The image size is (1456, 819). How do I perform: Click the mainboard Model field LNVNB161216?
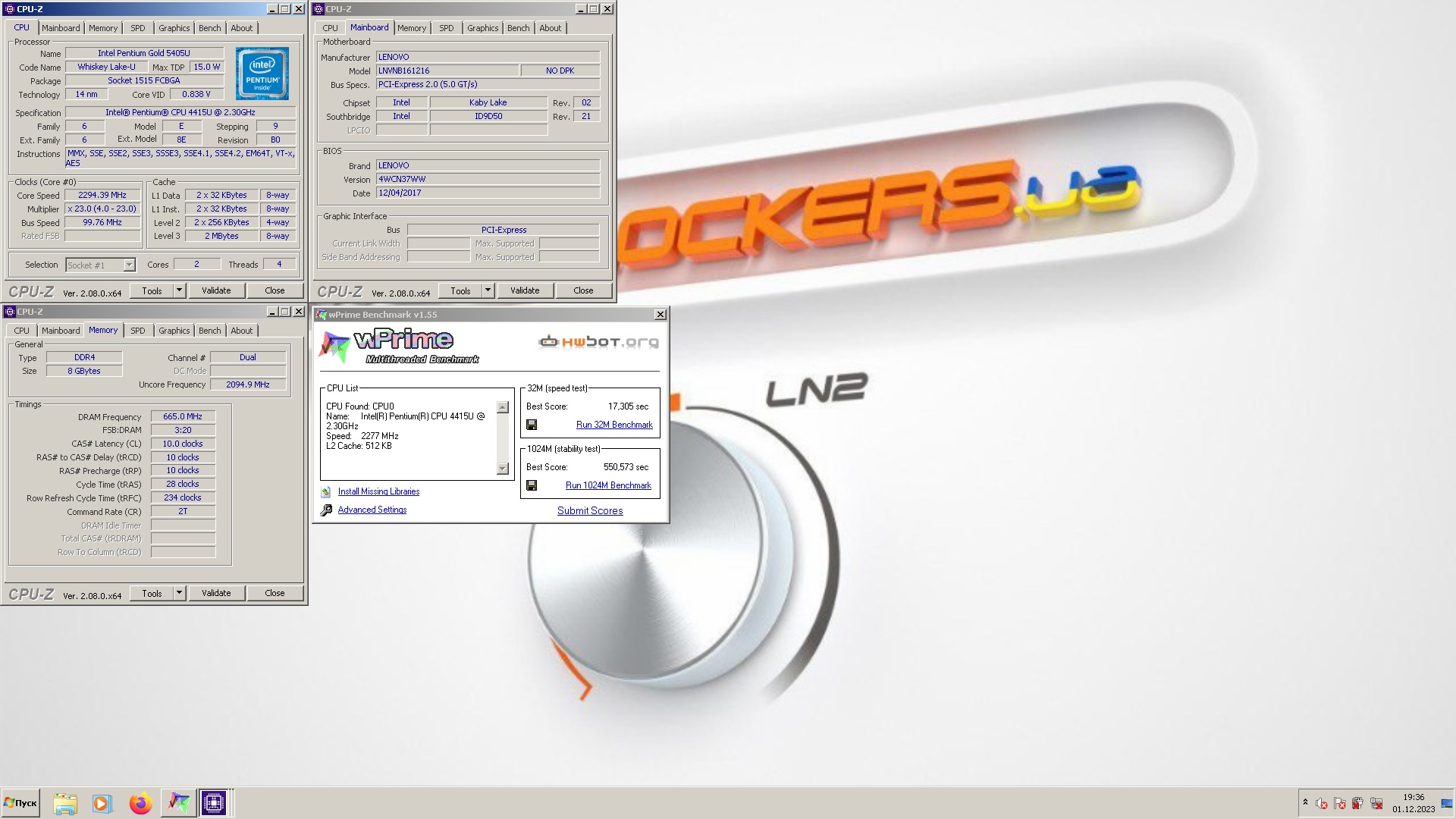(447, 71)
